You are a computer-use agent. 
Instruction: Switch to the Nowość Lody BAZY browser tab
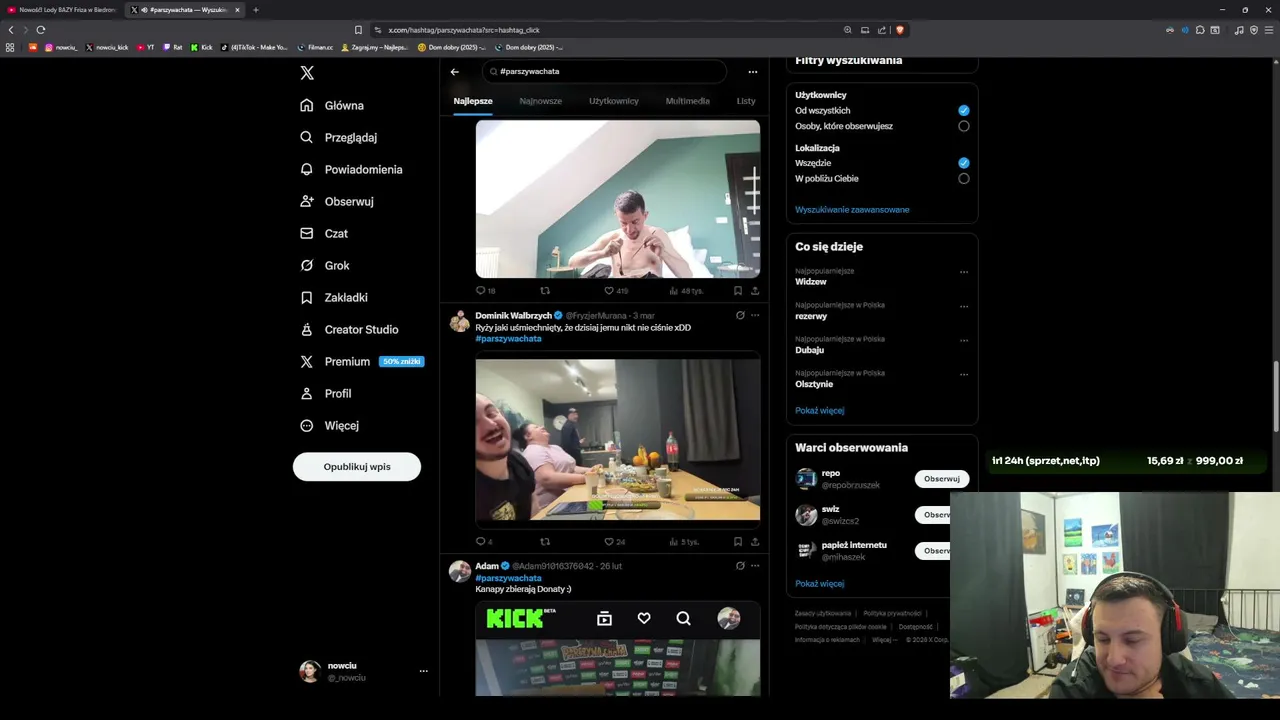click(x=62, y=10)
